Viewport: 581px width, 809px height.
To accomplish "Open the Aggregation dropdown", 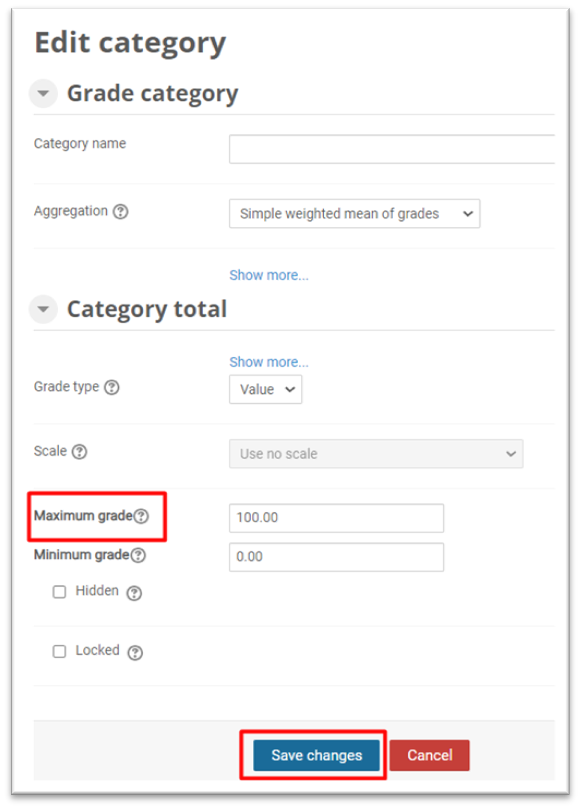I will tap(354, 214).
